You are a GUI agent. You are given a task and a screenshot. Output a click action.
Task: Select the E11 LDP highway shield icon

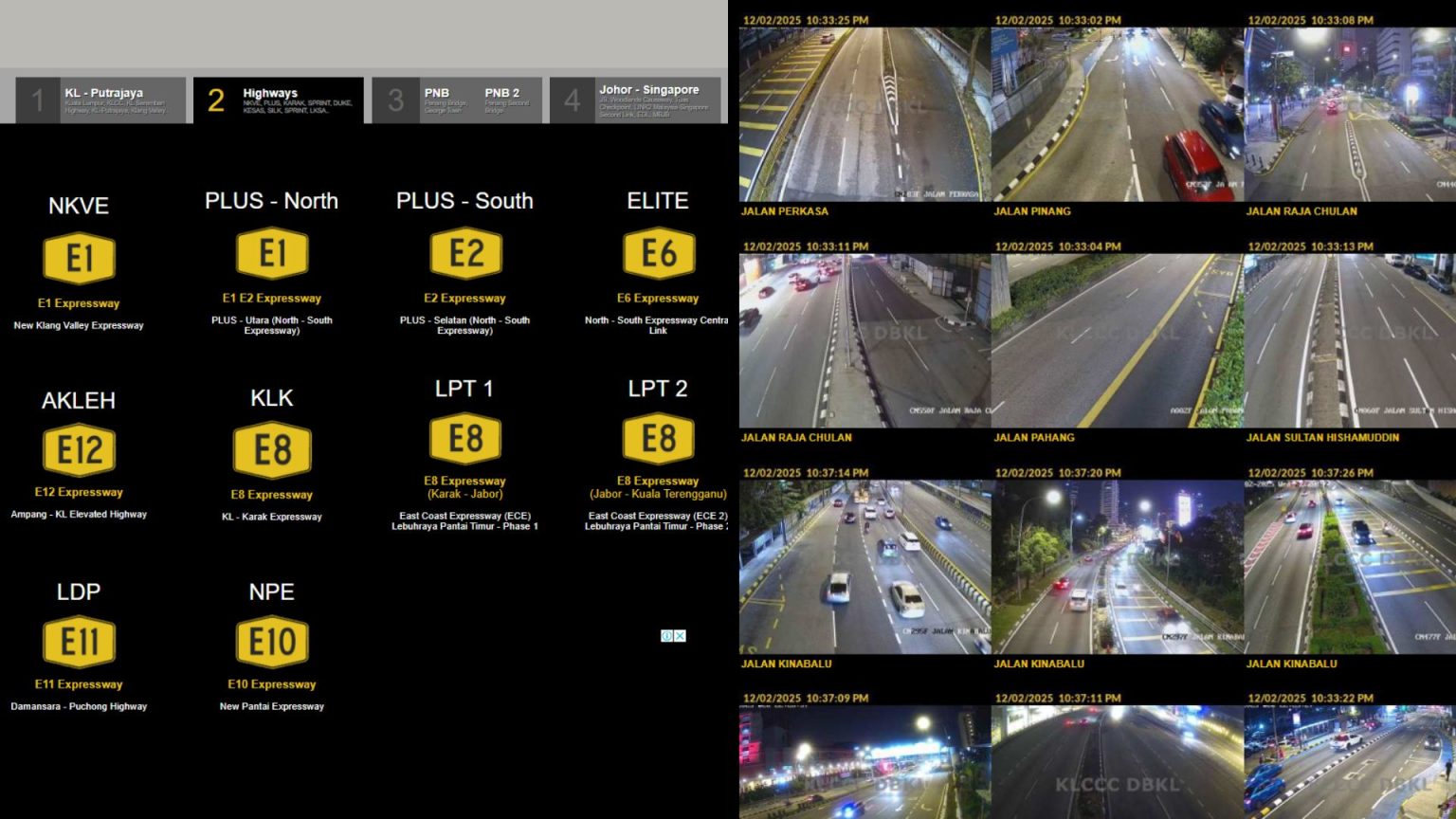pyautogui.click(x=79, y=641)
